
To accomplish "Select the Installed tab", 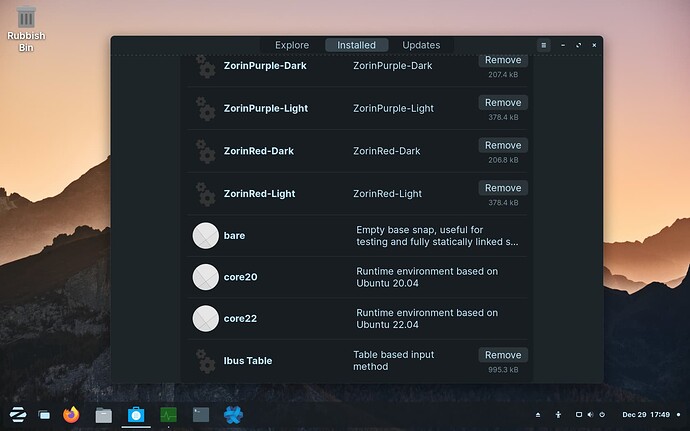I will (356, 45).
